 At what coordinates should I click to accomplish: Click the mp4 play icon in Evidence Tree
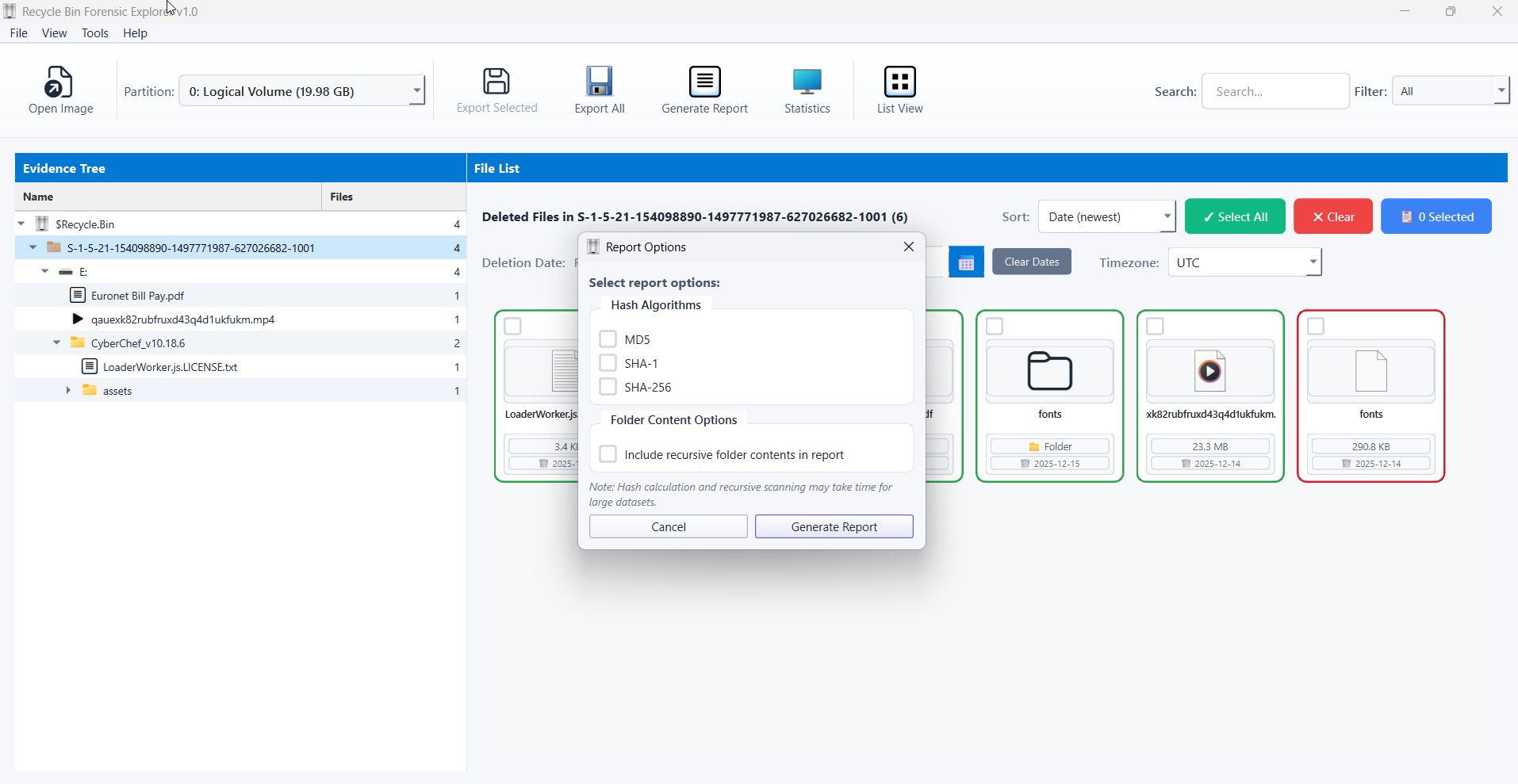pyautogui.click(x=78, y=319)
